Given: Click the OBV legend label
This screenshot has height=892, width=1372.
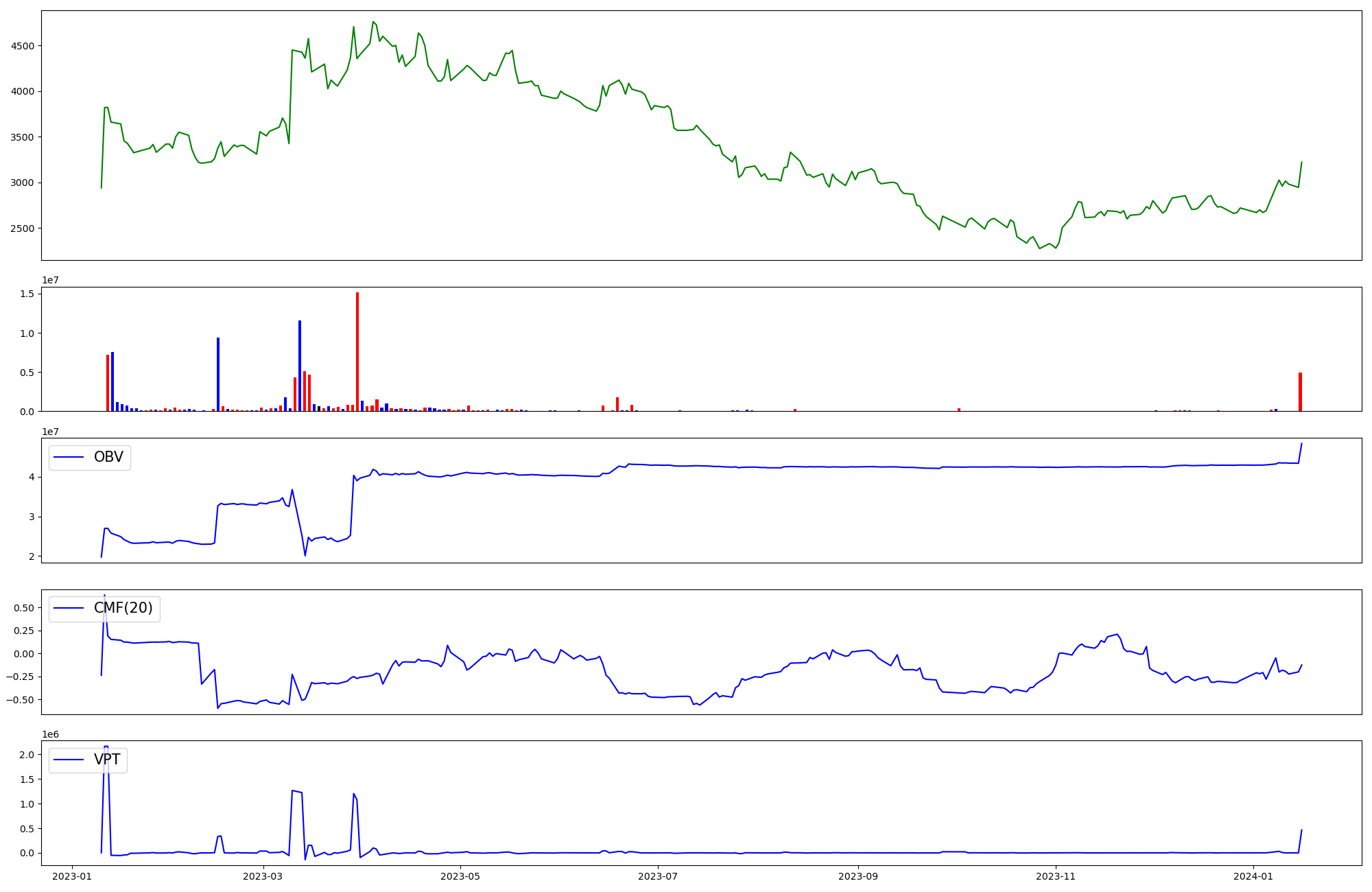Looking at the screenshot, I should [108, 457].
